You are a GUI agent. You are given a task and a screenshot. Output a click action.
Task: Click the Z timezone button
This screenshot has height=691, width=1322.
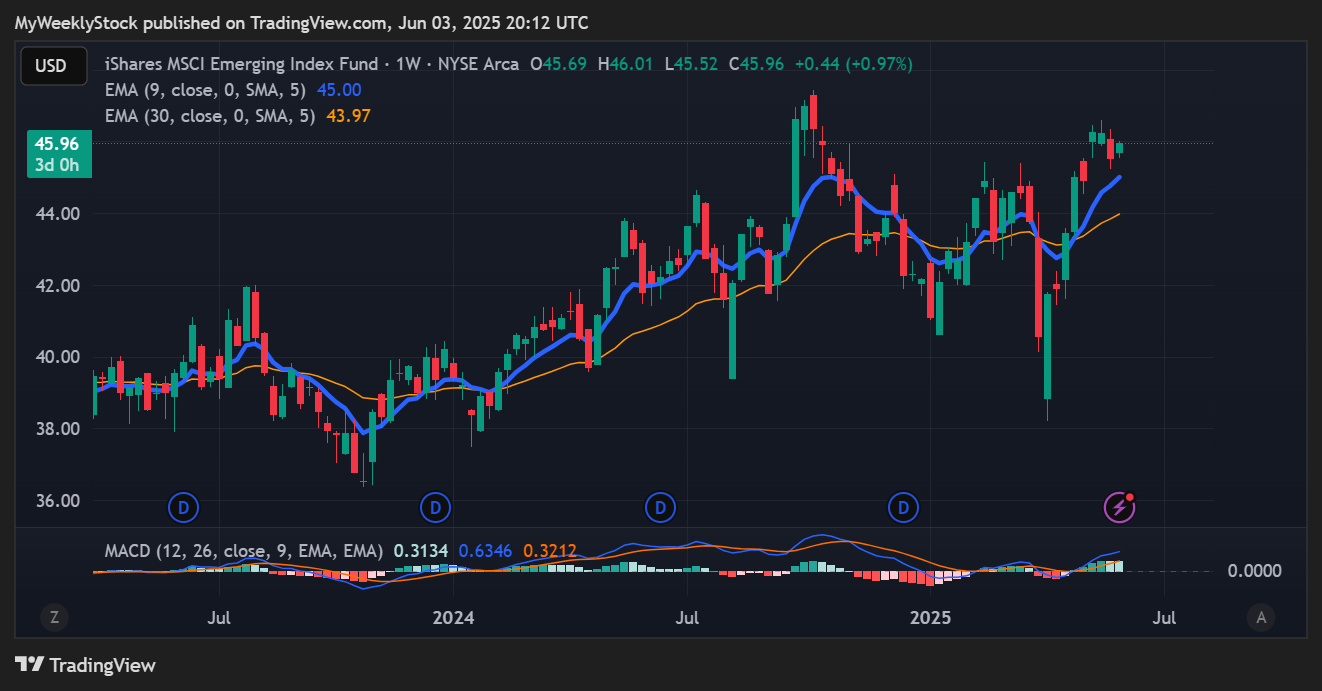(54, 618)
